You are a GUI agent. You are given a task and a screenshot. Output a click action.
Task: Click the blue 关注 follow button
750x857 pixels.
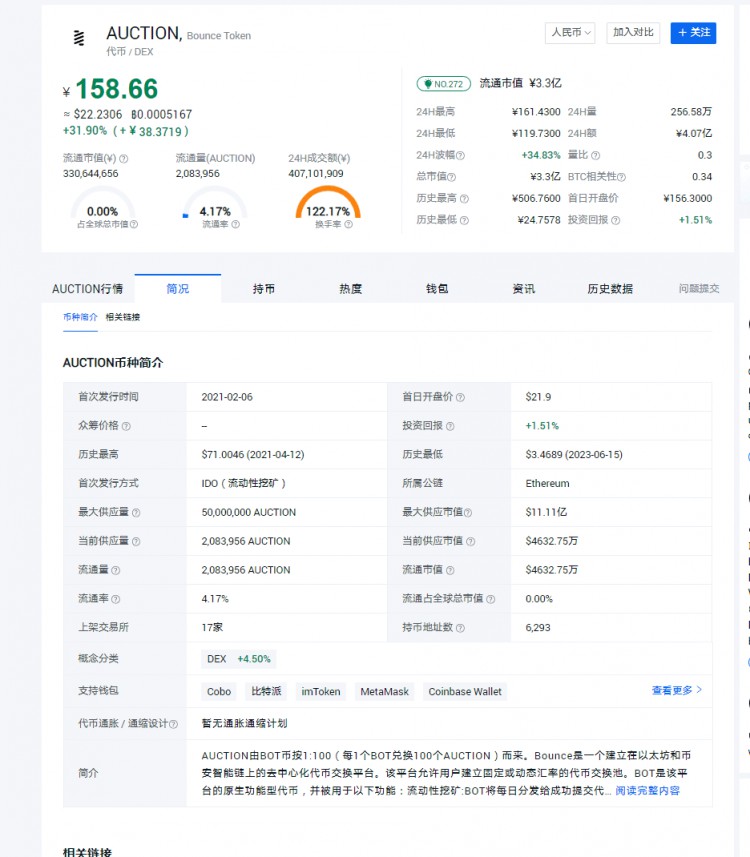[x=693, y=33]
